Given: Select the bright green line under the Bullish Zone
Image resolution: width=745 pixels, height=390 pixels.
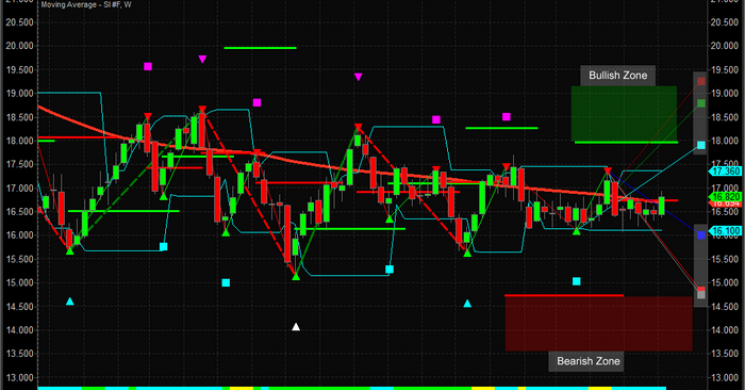Looking at the screenshot, I should (626, 142).
